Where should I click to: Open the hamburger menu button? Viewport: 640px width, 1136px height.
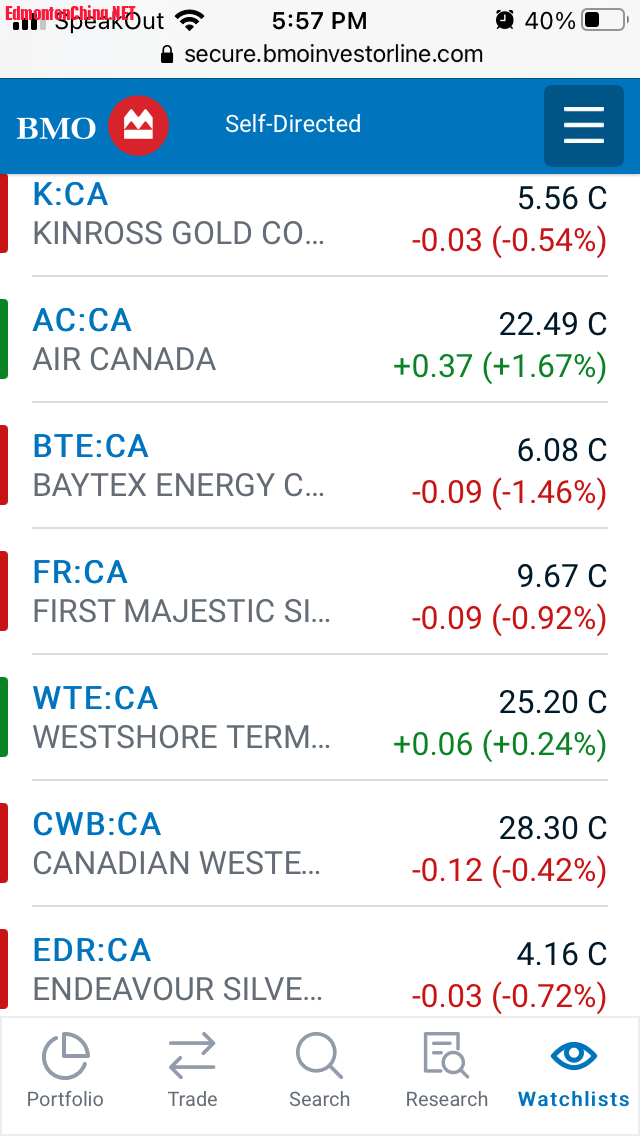point(583,126)
